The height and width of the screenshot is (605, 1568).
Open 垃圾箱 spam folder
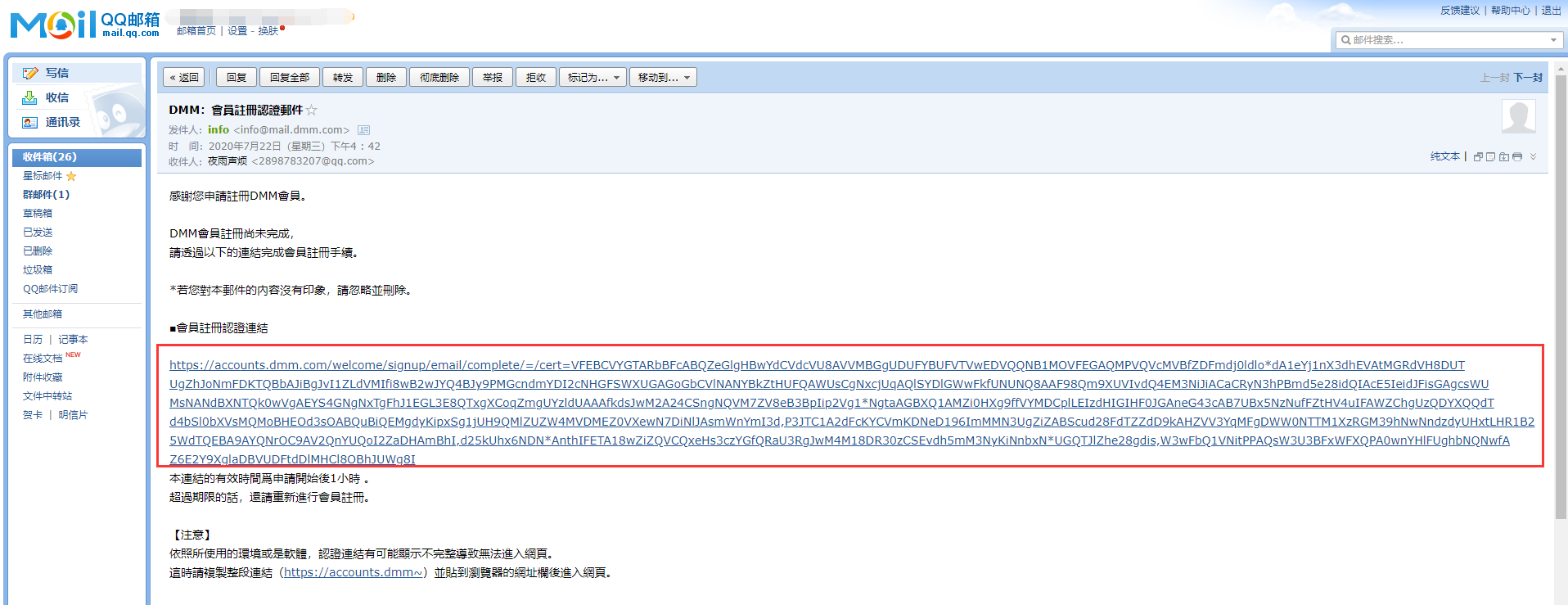(x=38, y=270)
